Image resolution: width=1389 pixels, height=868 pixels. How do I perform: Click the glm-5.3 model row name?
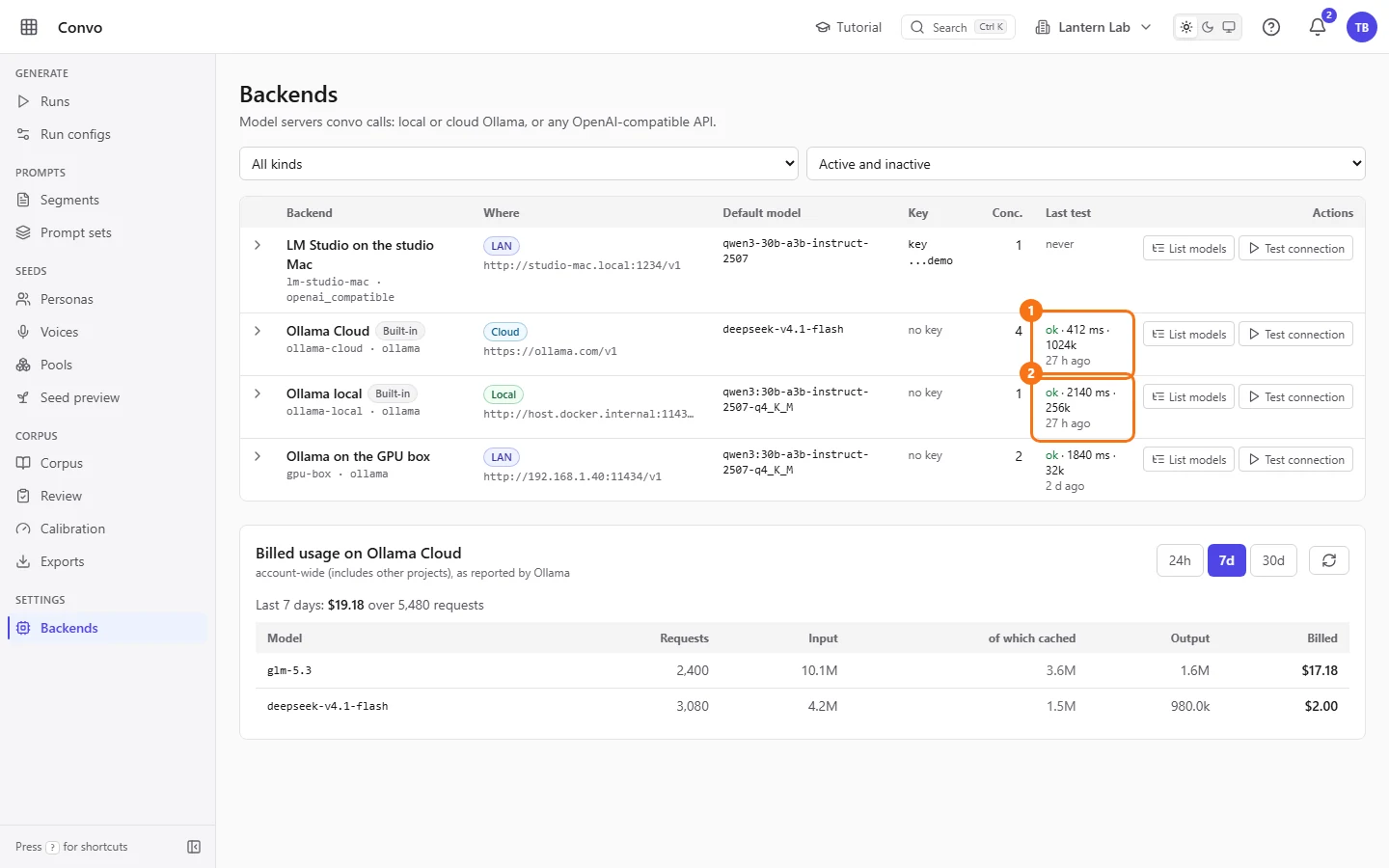point(289,670)
